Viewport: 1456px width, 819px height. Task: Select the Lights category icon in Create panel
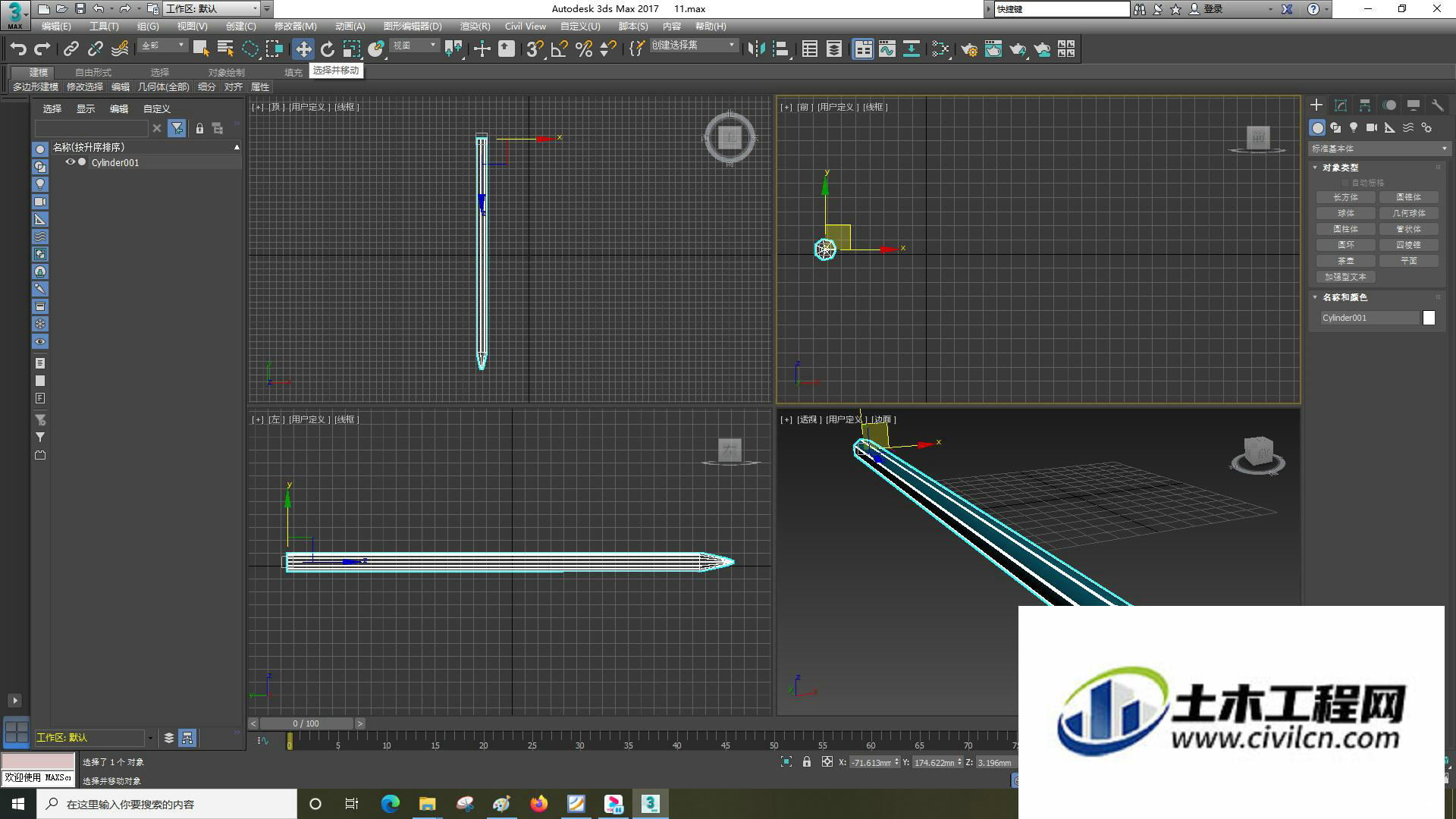[x=1353, y=127]
